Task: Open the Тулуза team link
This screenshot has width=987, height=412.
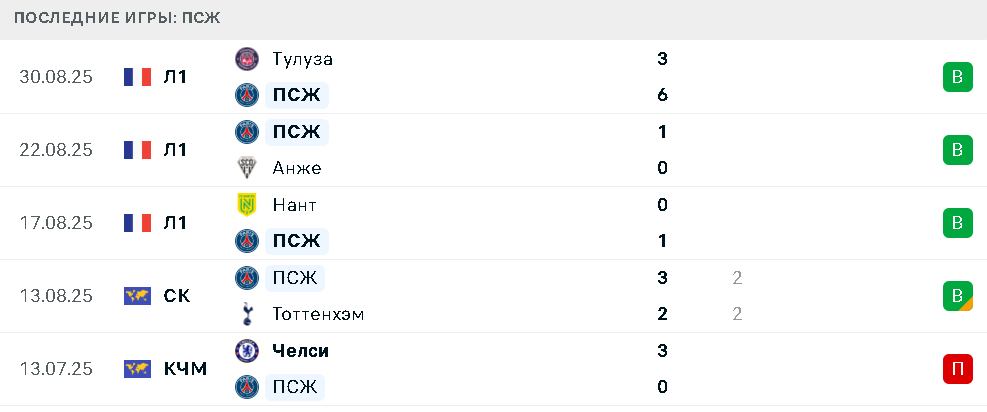Action: pyautogui.click(x=303, y=58)
